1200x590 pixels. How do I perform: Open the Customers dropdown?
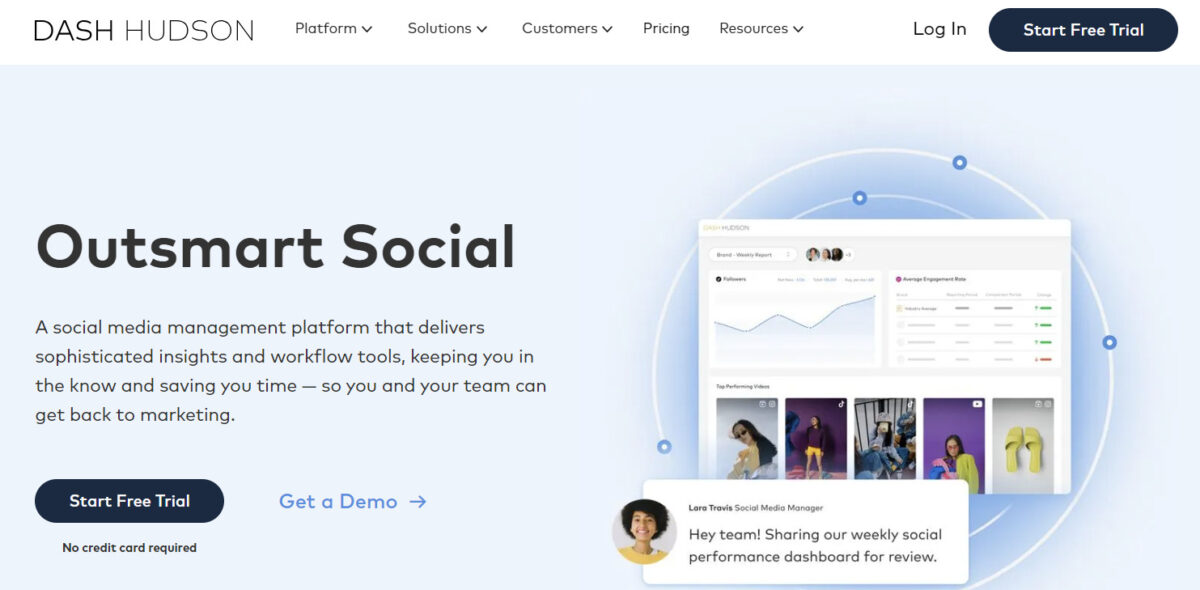point(567,29)
